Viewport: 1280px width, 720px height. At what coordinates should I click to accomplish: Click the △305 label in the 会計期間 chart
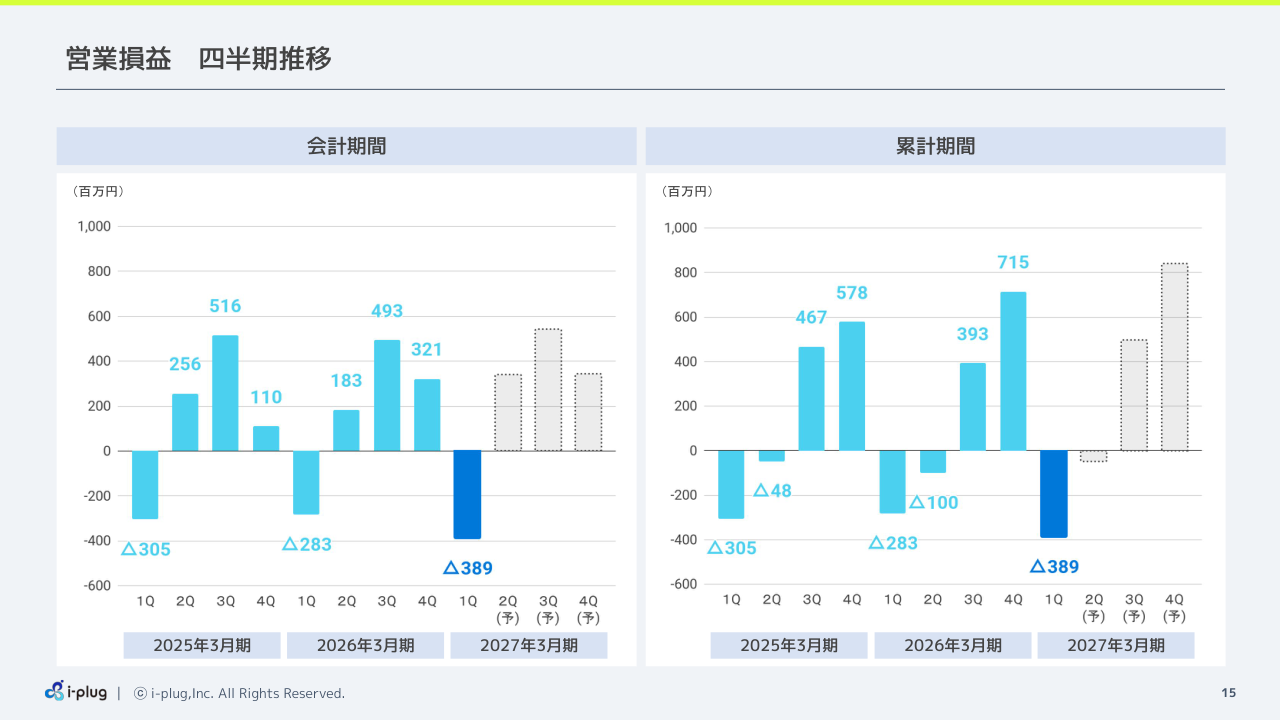[145, 549]
